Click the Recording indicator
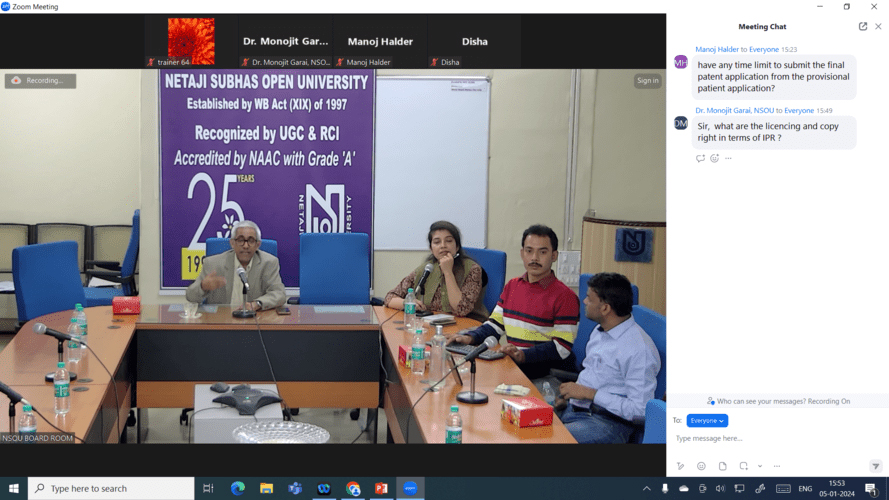 click(40, 80)
